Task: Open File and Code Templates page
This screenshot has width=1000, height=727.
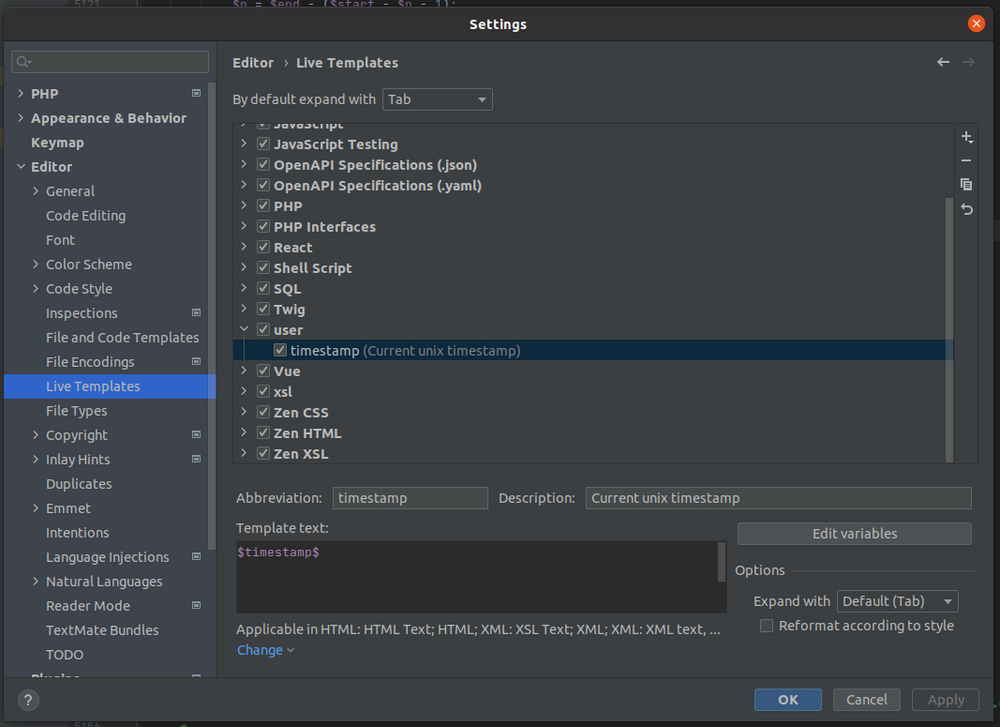Action: pyautogui.click(x=122, y=337)
